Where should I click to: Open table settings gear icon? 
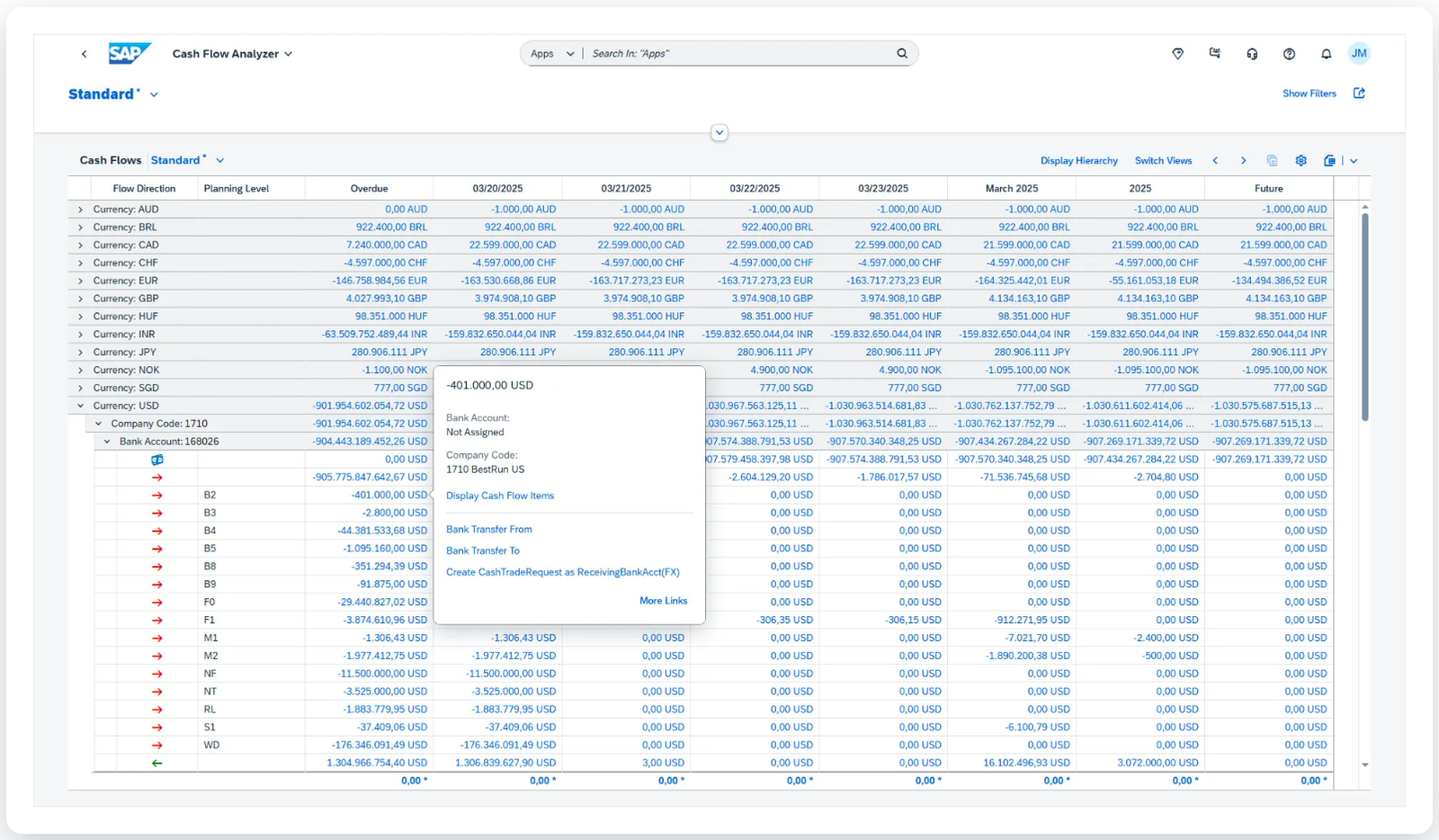pos(1300,161)
